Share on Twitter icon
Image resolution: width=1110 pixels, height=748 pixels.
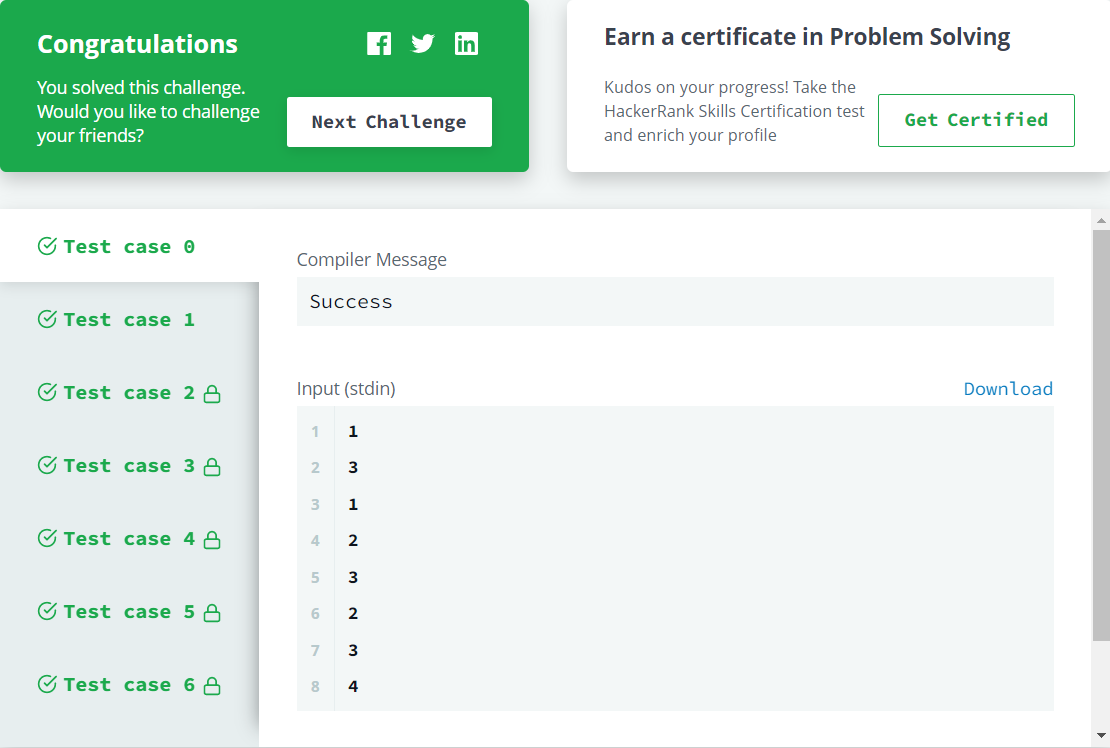point(423,44)
